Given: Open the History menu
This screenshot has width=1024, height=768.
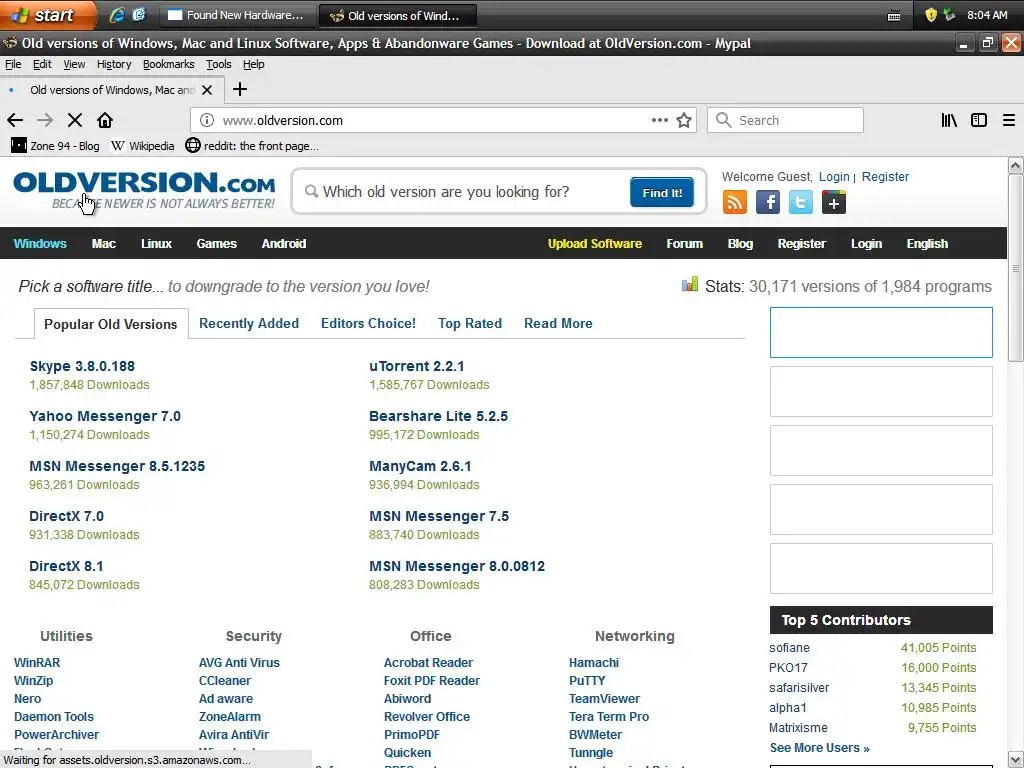Looking at the screenshot, I should [114, 64].
